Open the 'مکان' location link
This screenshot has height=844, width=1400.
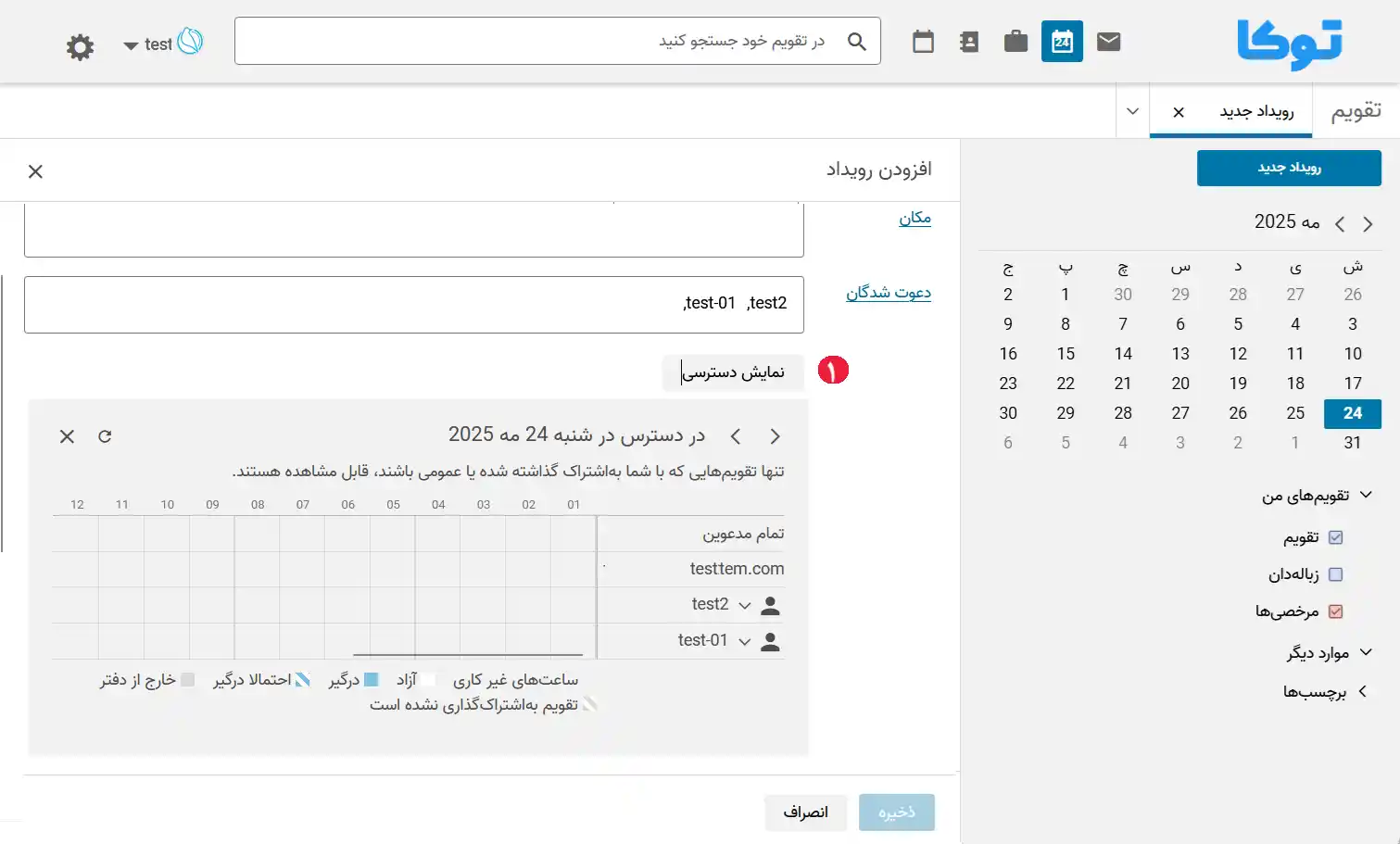[x=914, y=217]
